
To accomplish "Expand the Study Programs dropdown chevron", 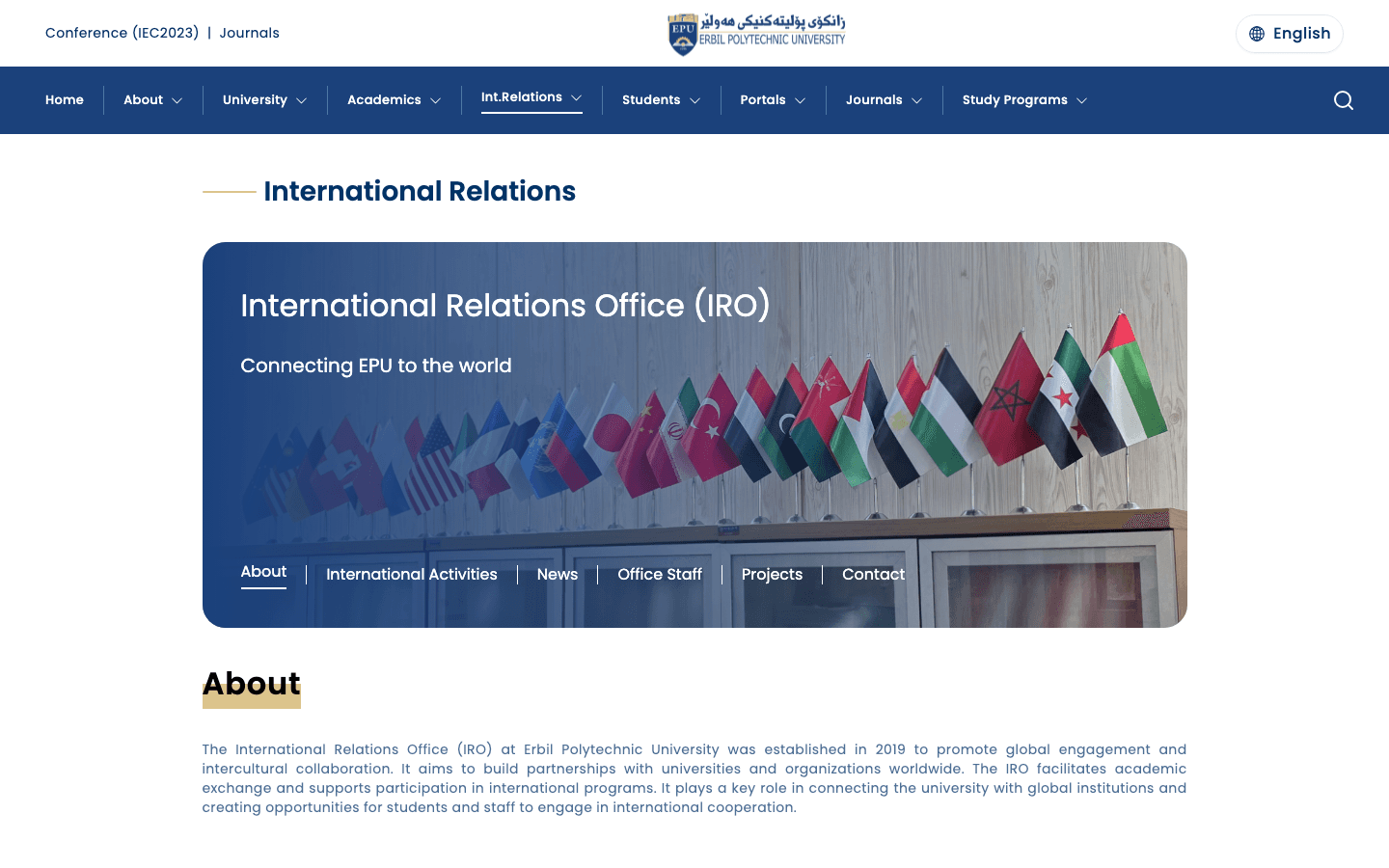I will tap(1082, 100).
